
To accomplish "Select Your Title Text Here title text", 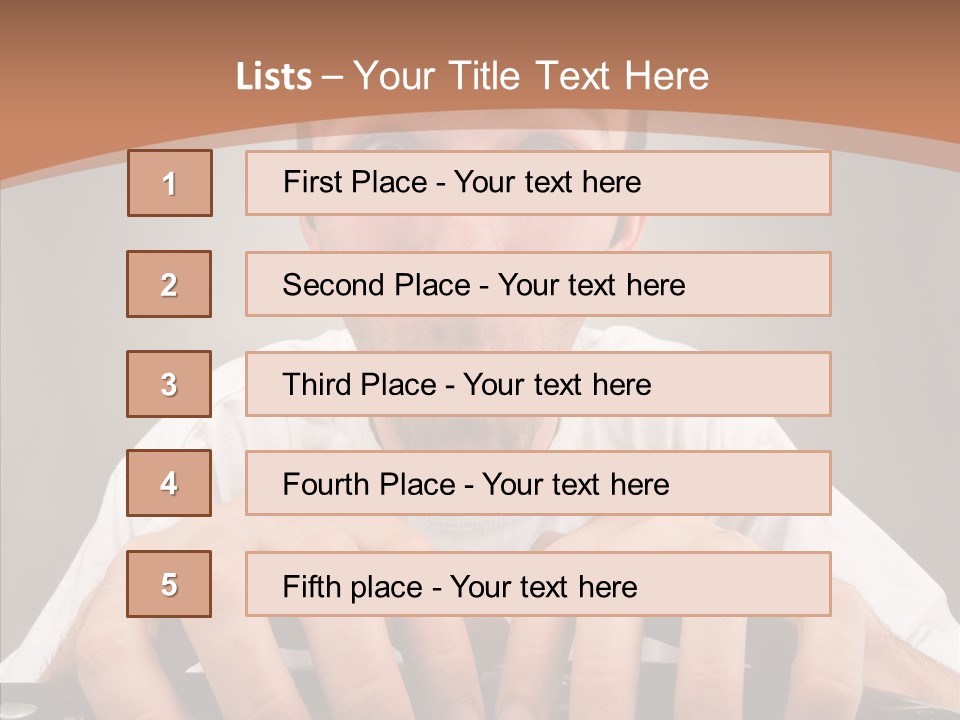I will 531,76.
